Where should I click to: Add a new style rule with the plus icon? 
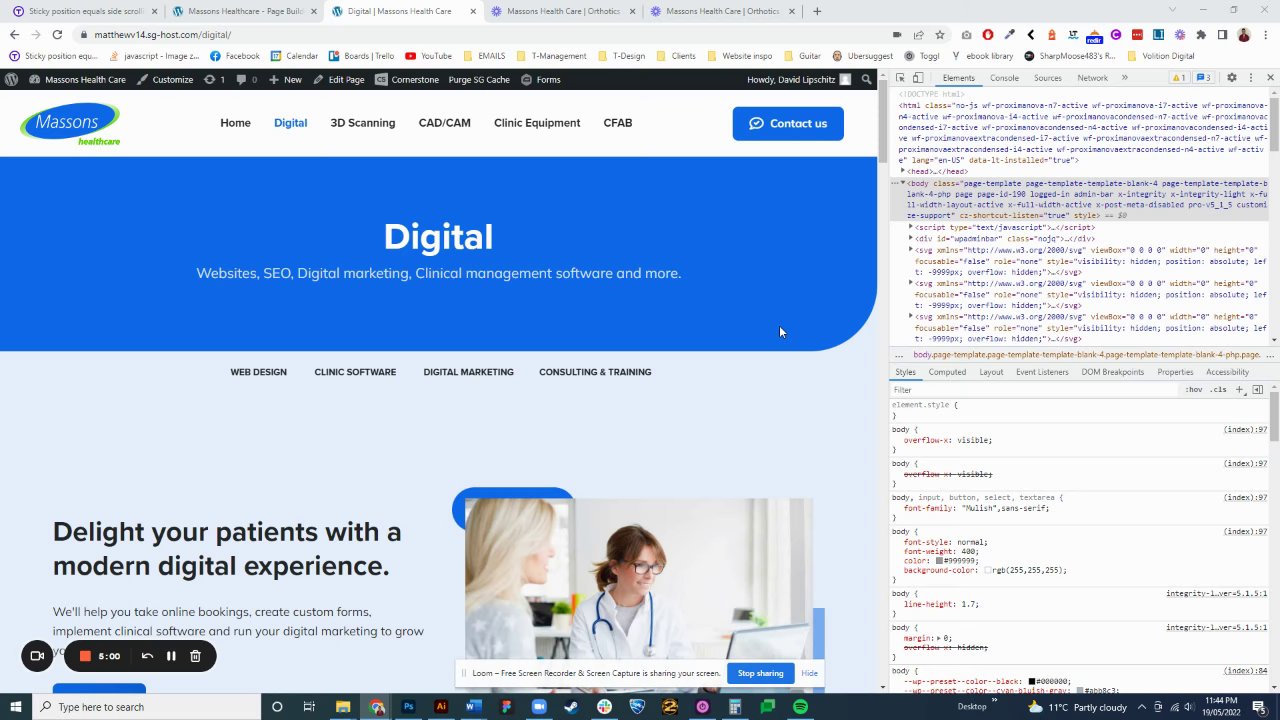click(1239, 389)
